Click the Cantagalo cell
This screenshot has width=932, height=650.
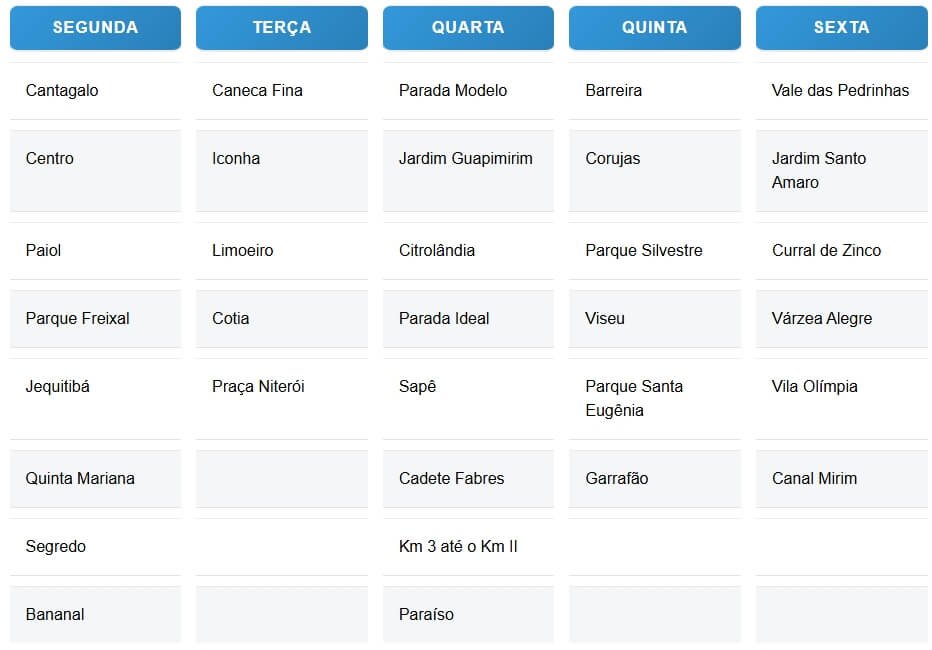click(x=62, y=90)
